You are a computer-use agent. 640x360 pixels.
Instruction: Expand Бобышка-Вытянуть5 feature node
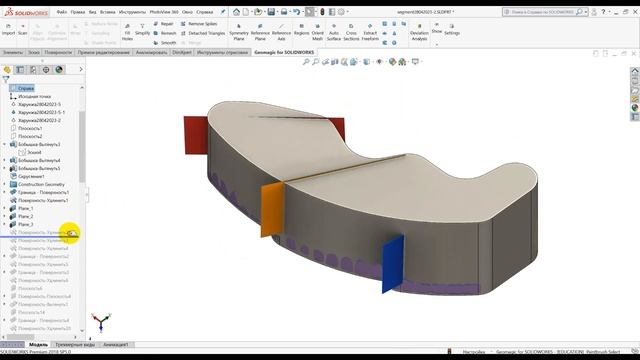4,168
